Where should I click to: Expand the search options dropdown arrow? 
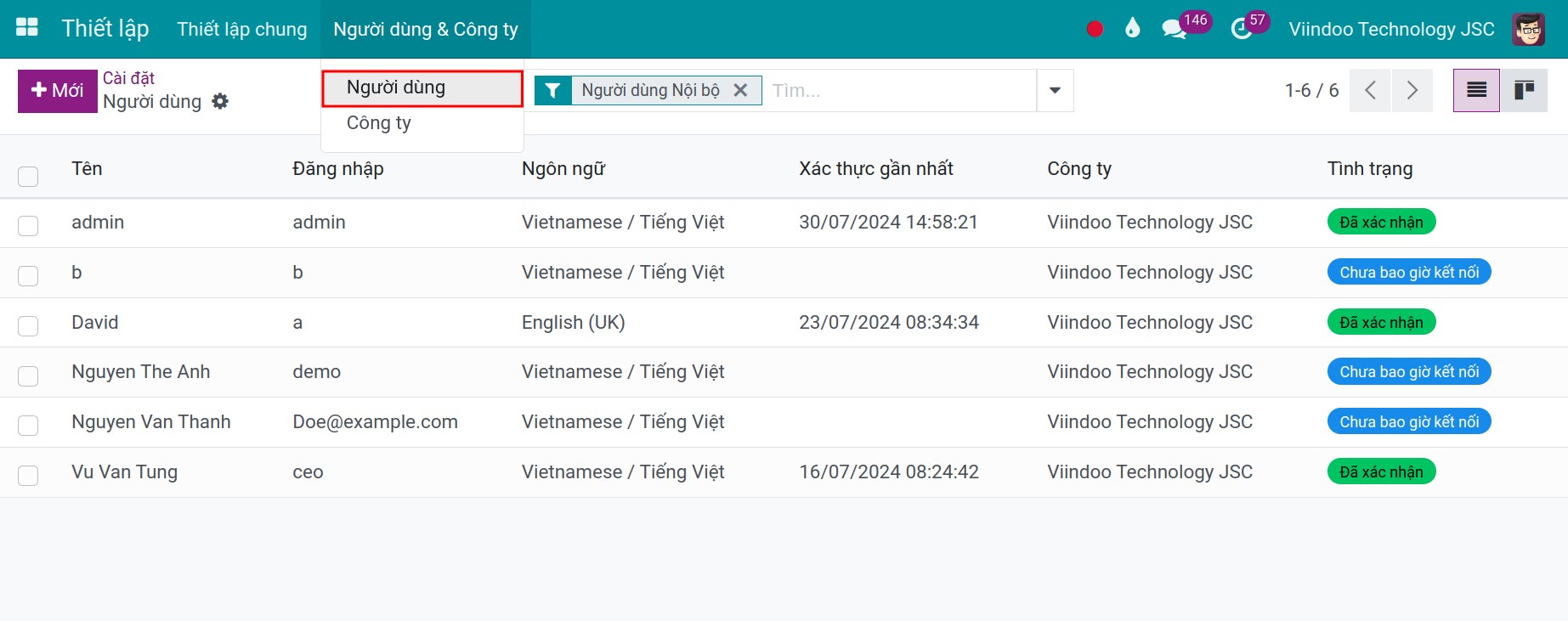pos(1055,90)
